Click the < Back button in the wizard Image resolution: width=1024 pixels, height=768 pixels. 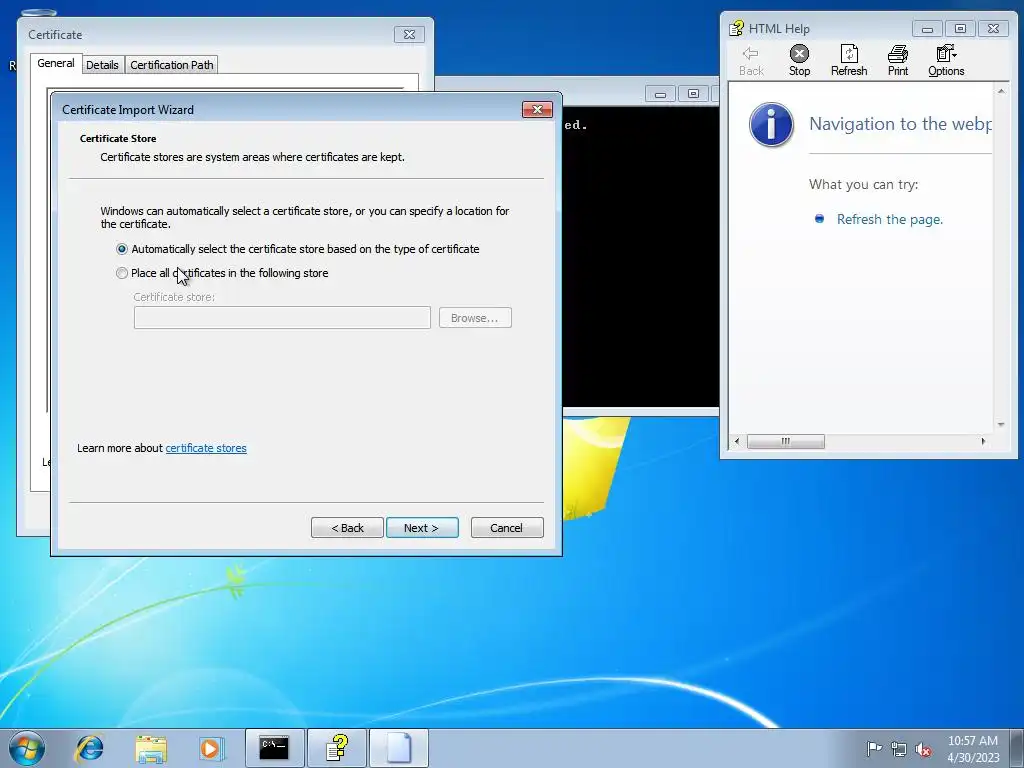347,528
